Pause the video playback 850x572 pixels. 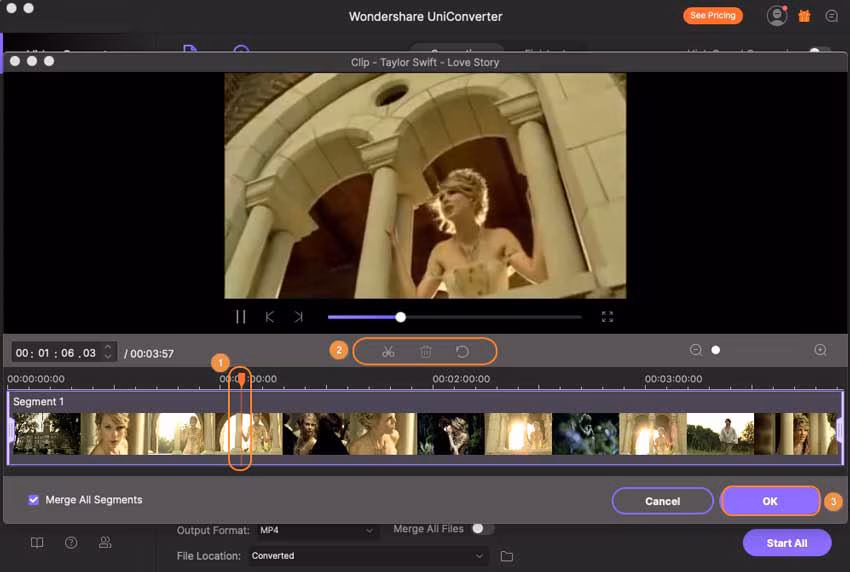[x=241, y=317]
